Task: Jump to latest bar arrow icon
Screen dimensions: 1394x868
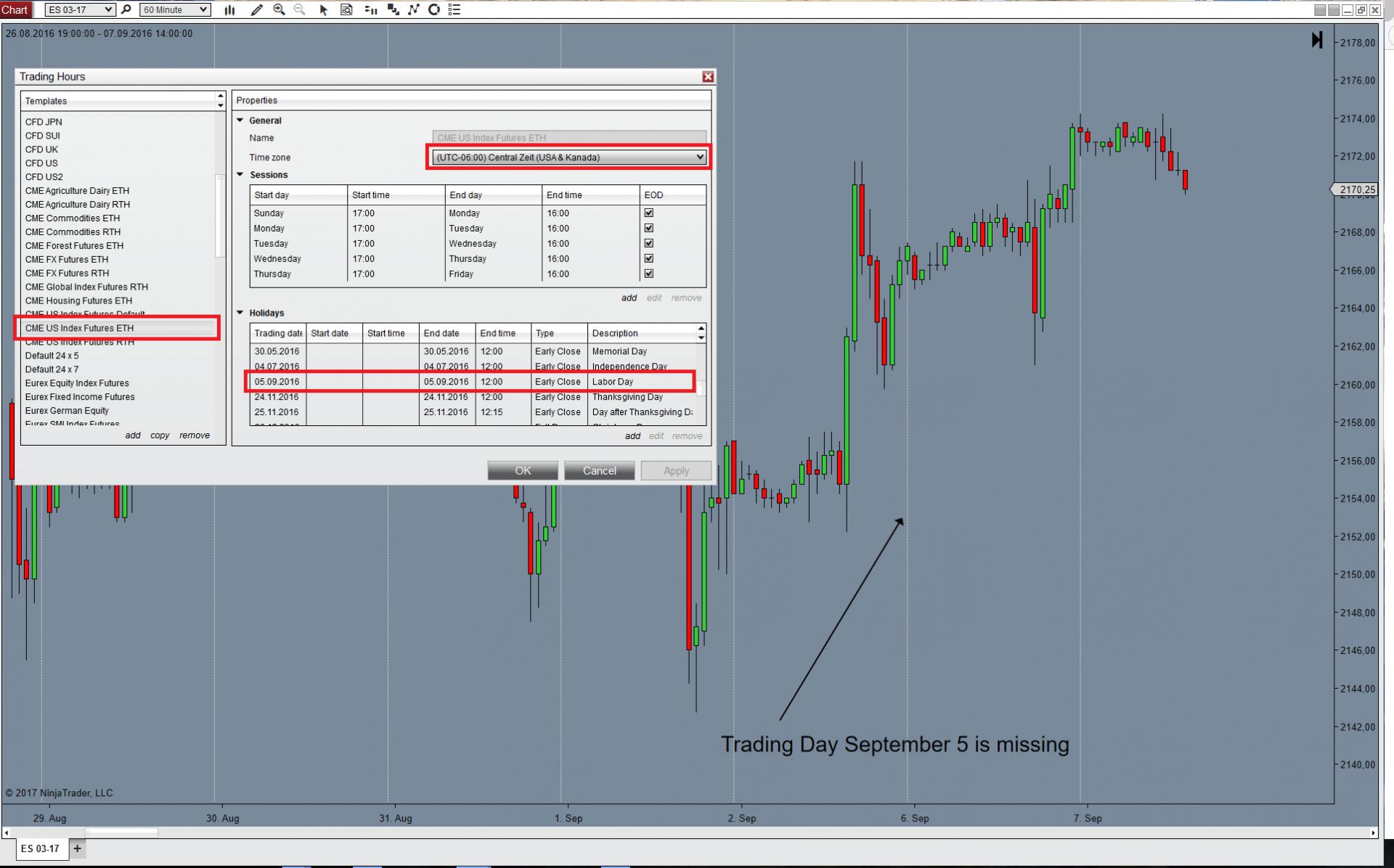Action: [x=1317, y=40]
